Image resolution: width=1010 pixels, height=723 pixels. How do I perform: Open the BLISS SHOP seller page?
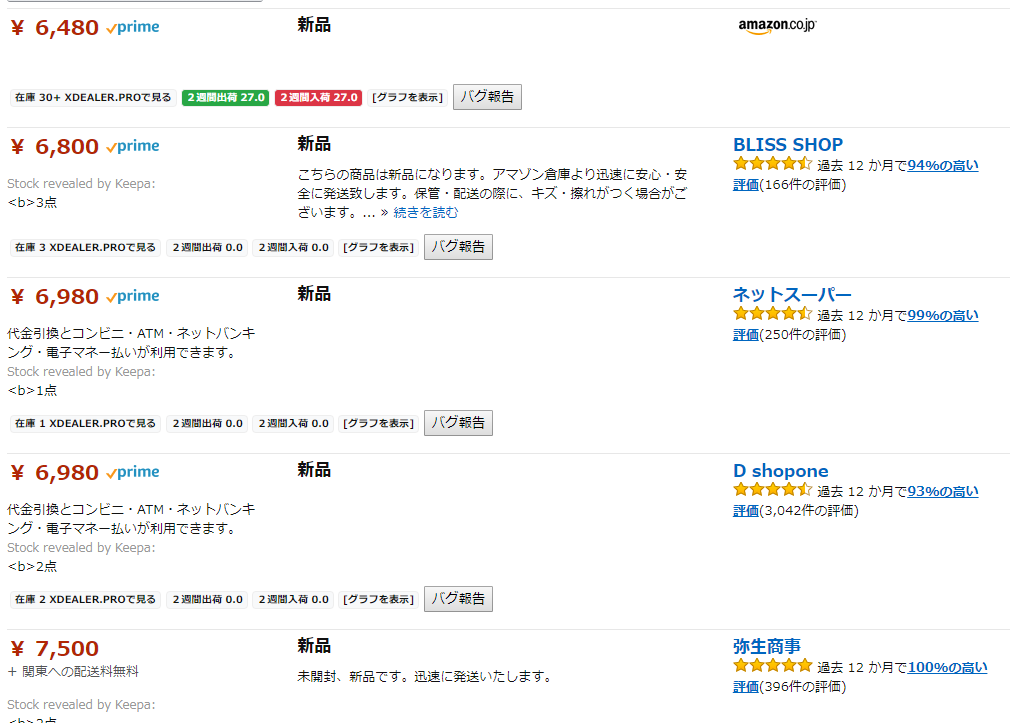point(788,144)
